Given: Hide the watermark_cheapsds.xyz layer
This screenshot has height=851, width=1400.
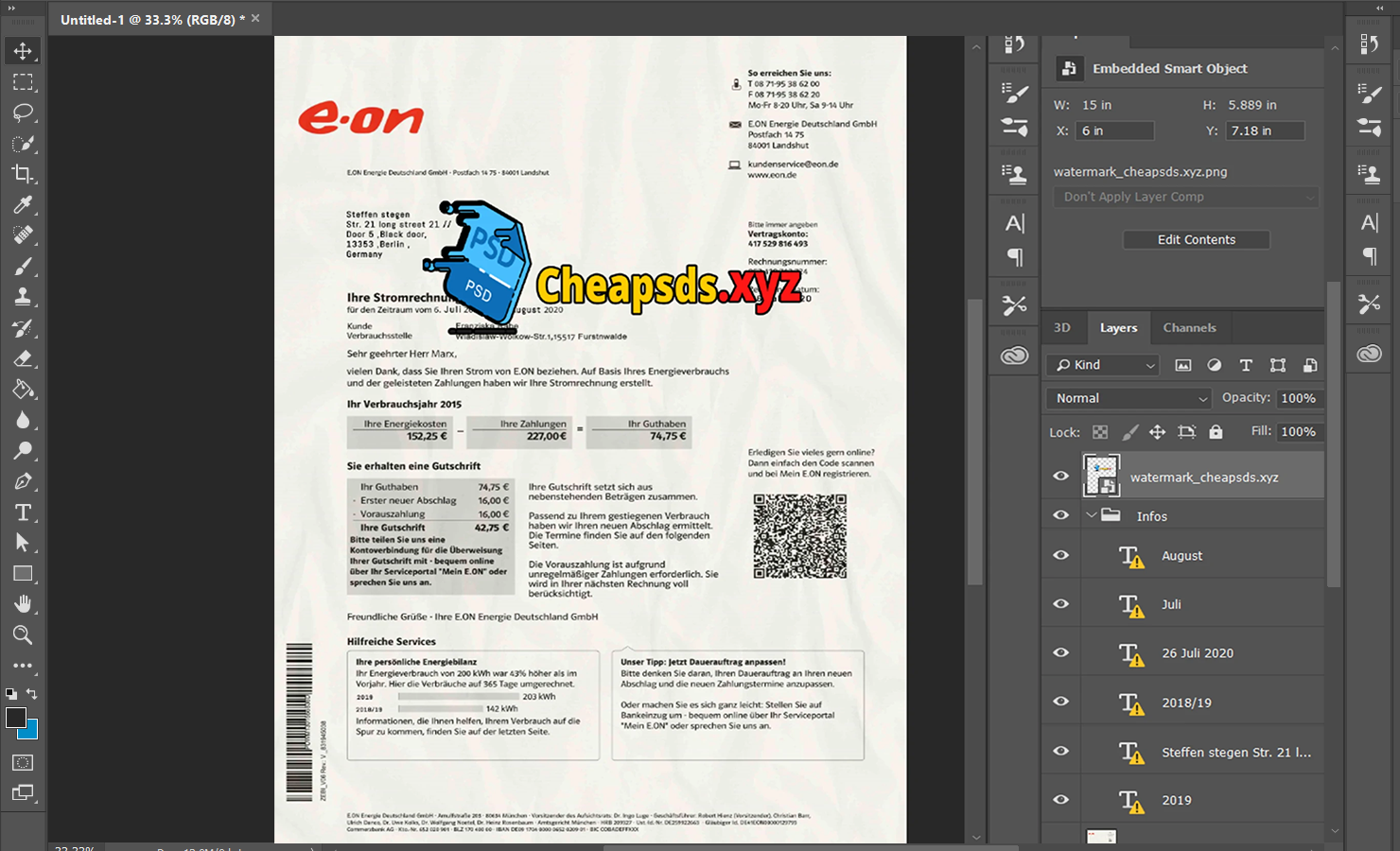Looking at the screenshot, I should click(1061, 477).
